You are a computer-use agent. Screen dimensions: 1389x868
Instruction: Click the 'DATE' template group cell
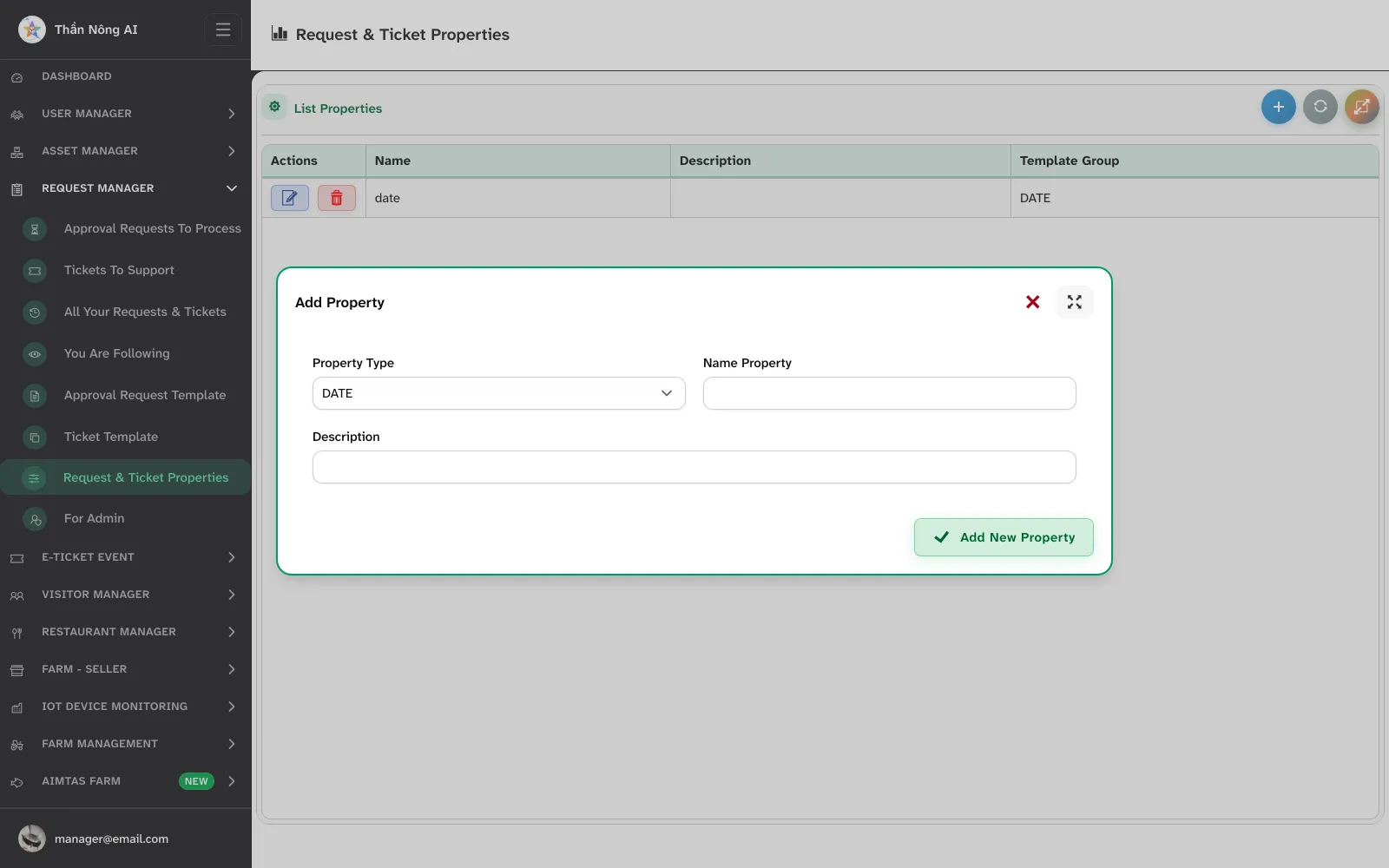pyautogui.click(x=1195, y=198)
